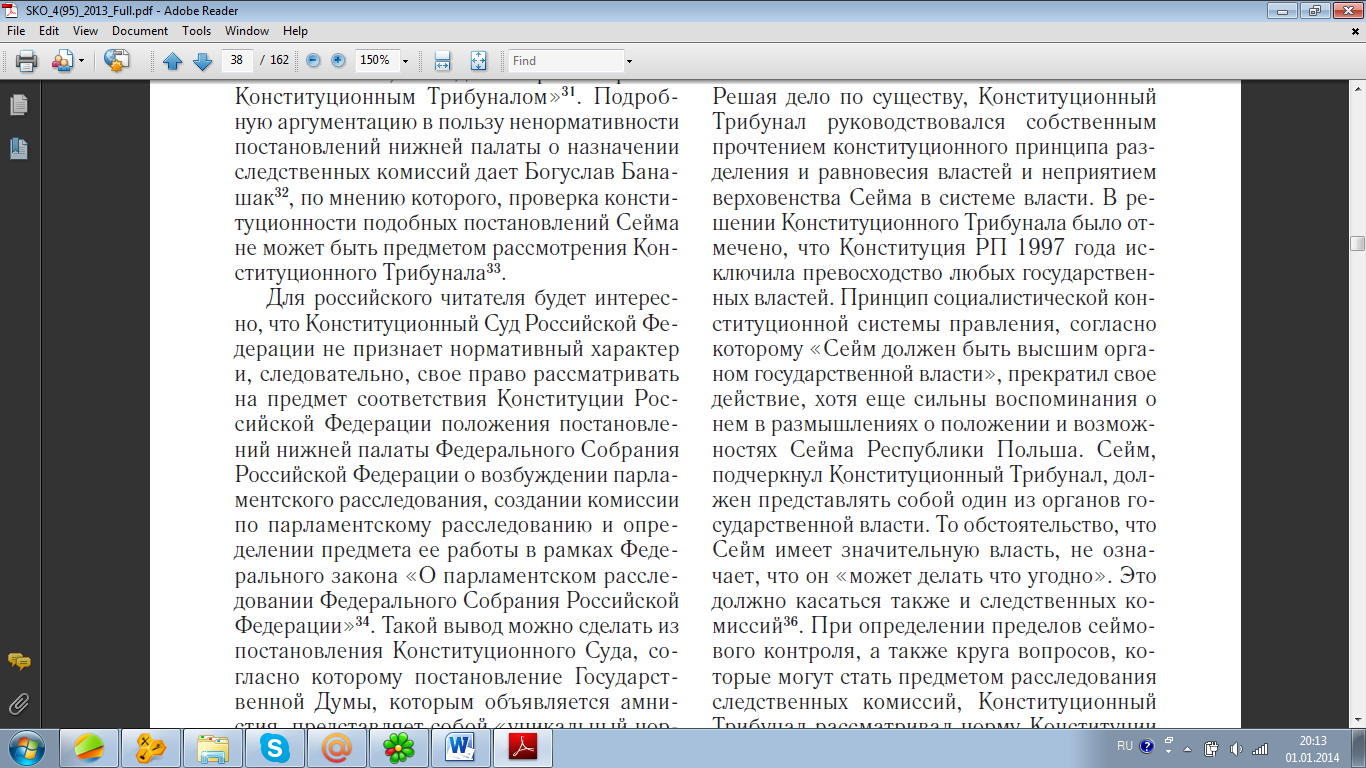Switch to Microsoft Word in taskbar
The image size is (1366, 768).
460,747
